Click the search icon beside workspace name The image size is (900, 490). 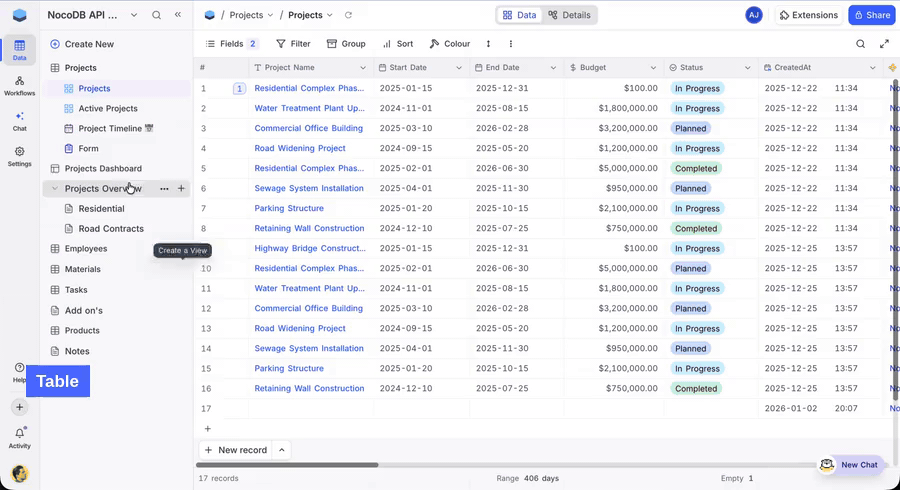tap(156, 15)
